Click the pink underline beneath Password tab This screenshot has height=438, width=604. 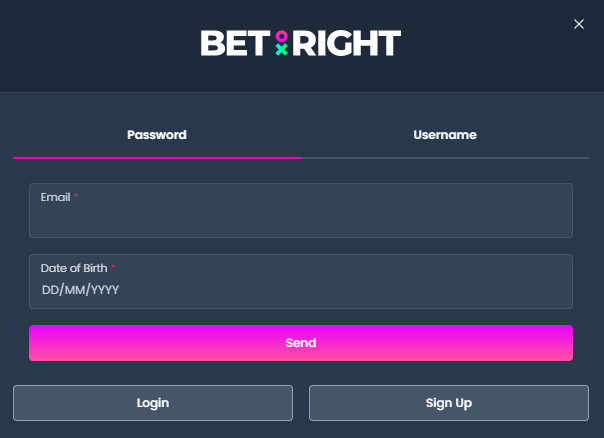157,158
